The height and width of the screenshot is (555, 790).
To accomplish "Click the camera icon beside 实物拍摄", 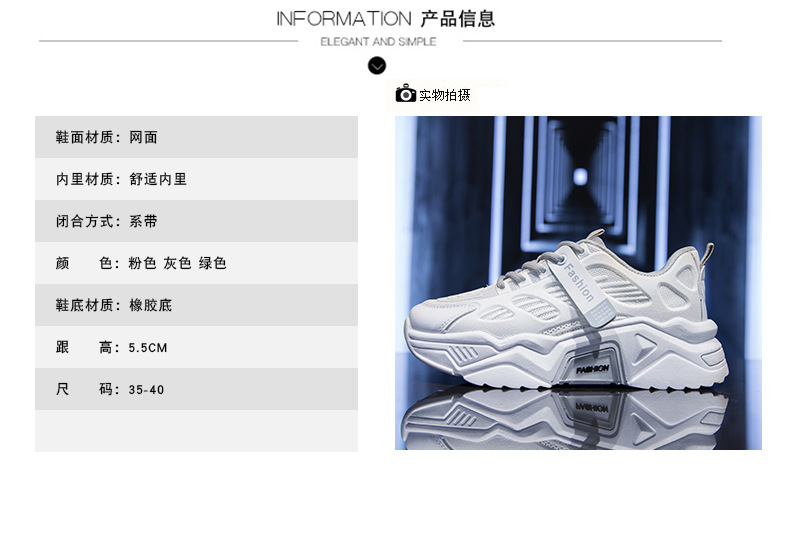I will coord(406,94).
